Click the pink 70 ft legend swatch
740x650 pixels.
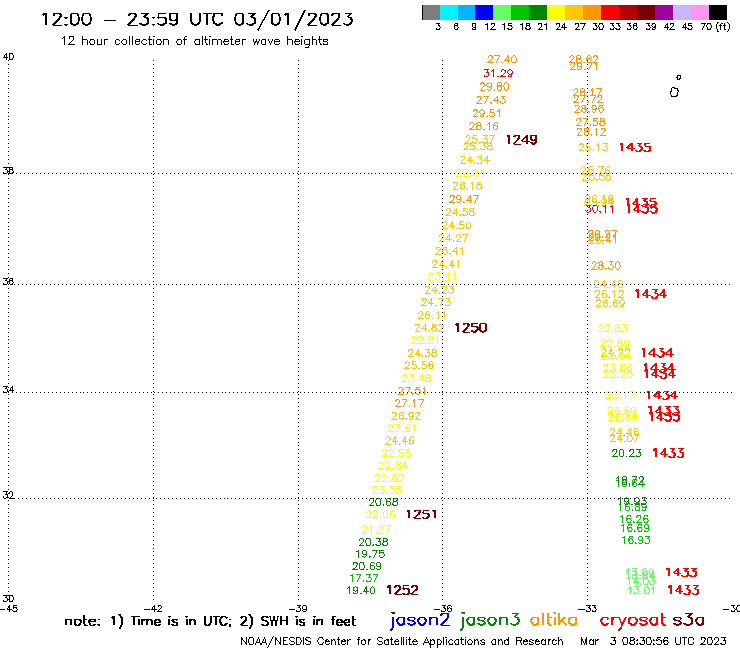tap(699, 12)
